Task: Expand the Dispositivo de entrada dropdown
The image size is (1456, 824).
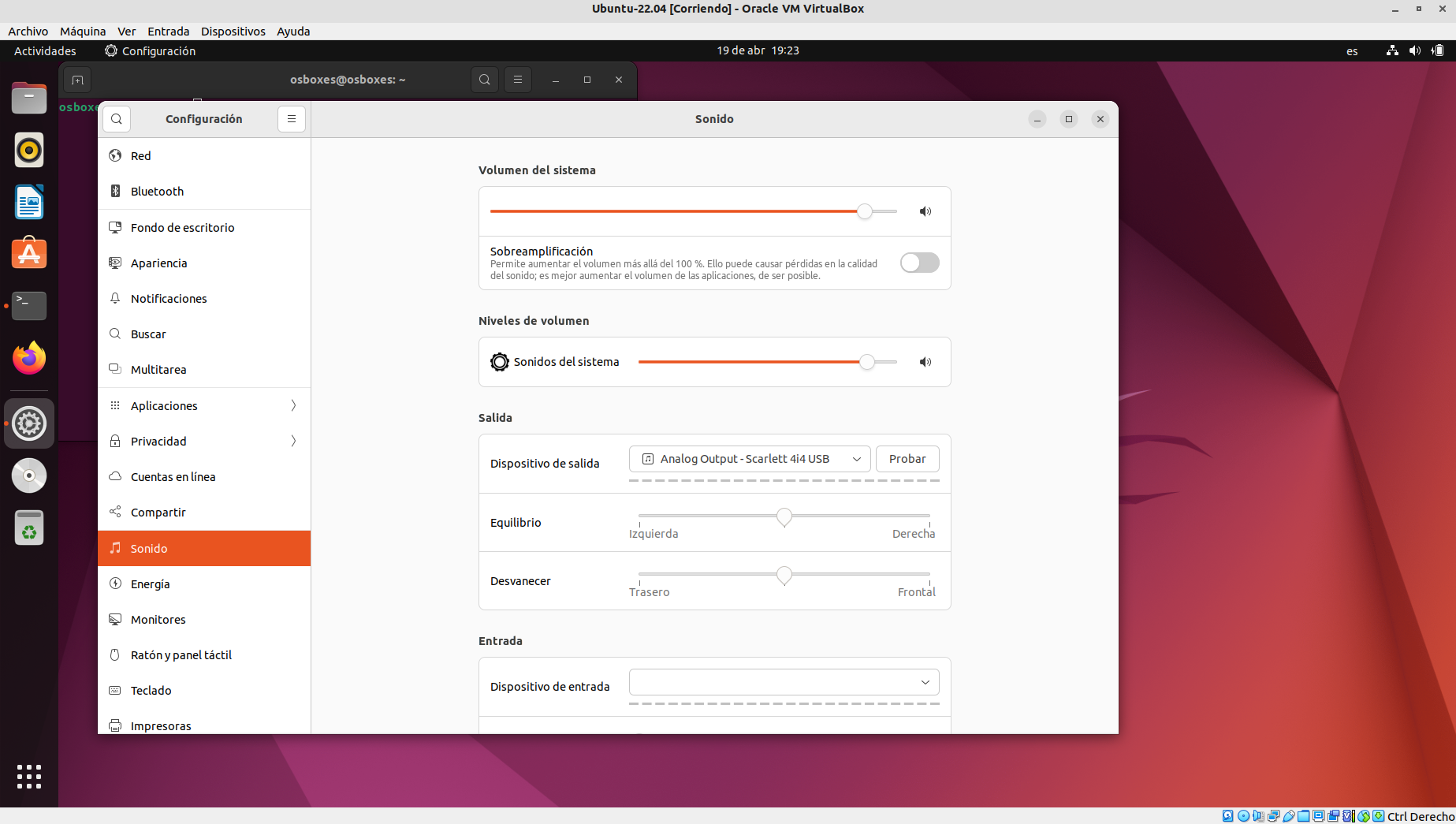Action: [x=784, y=682]
